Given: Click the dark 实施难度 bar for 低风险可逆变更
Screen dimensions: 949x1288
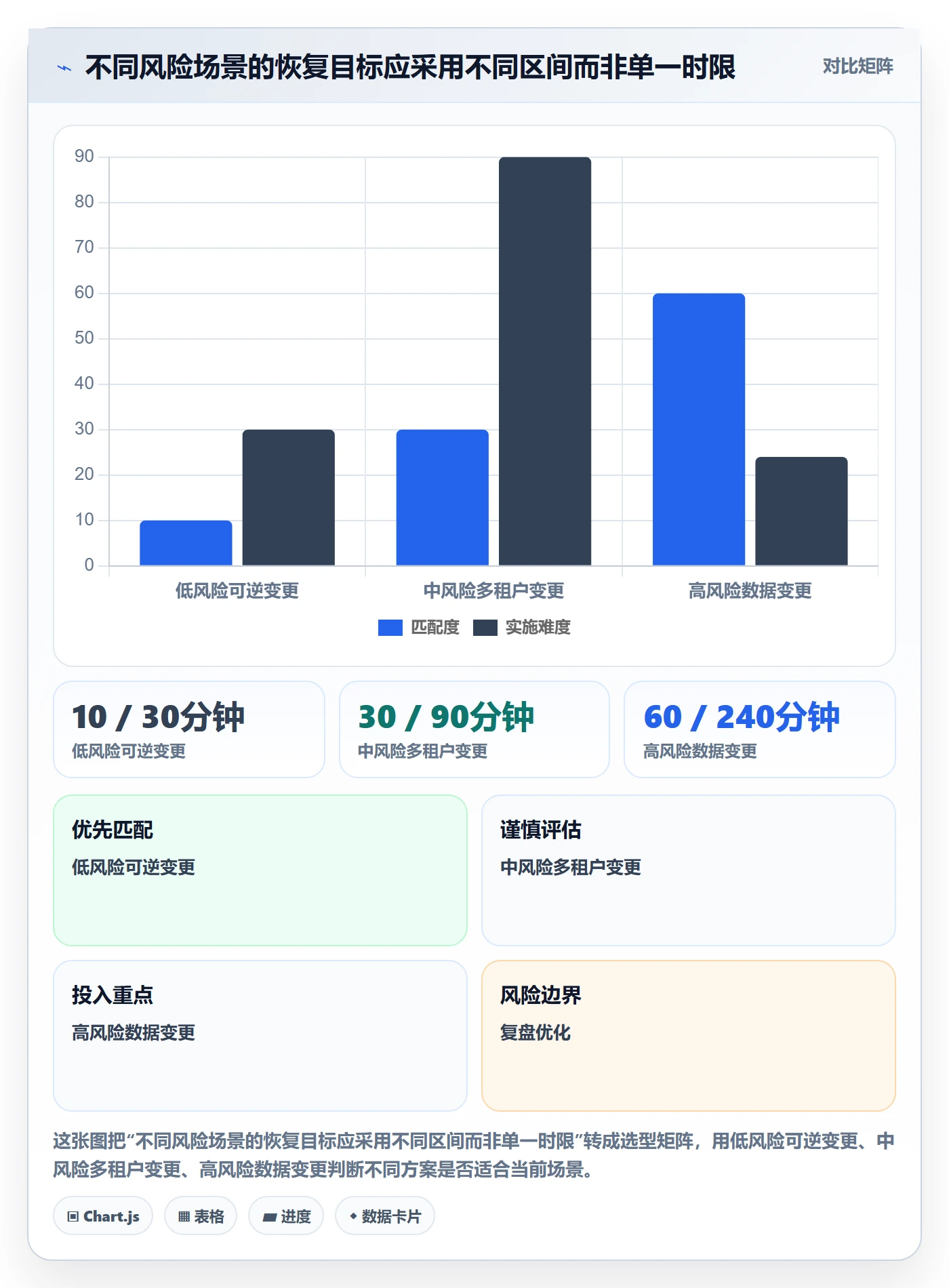Looking at the screenshot, I should pos(289,497).
